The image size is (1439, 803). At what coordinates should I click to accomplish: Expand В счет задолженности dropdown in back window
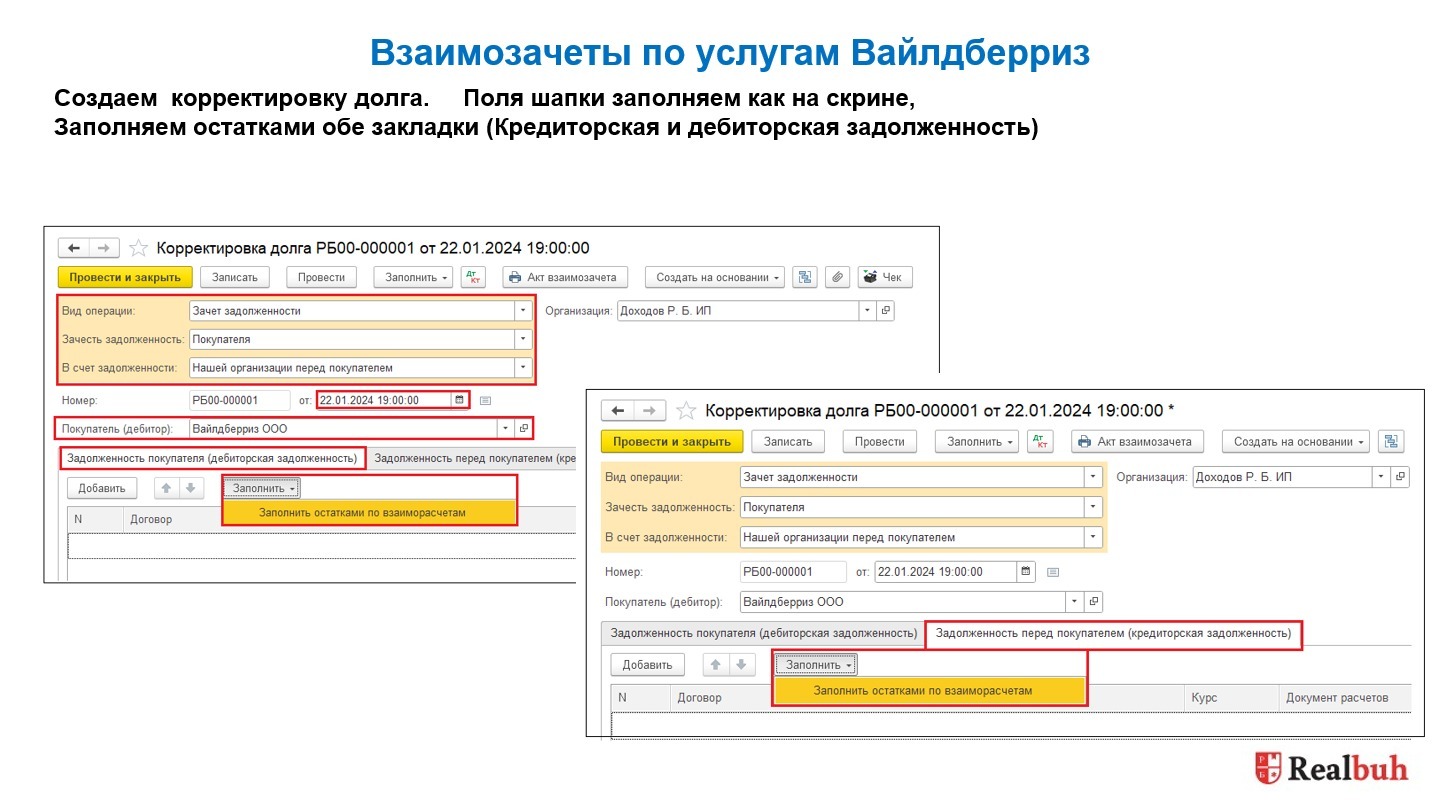coord(523,368)
